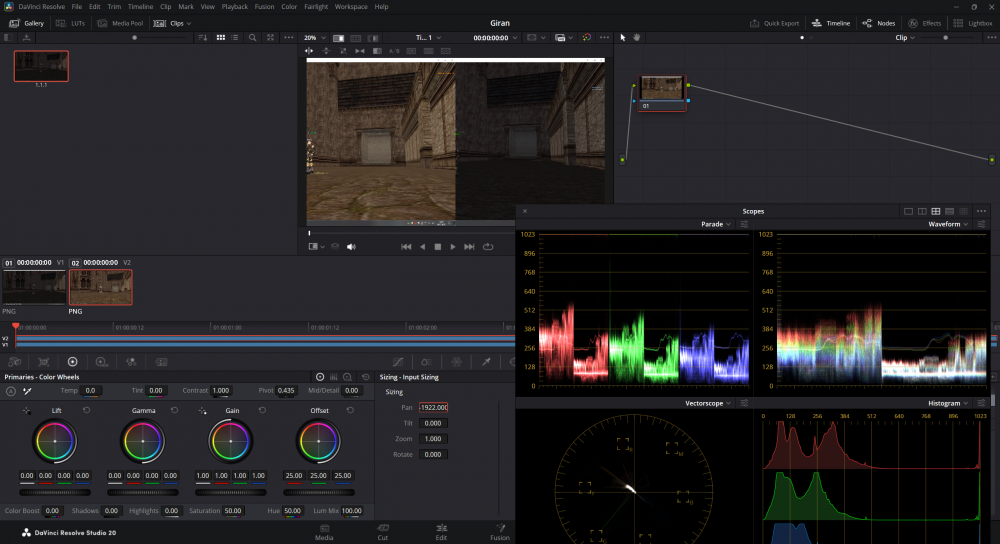Switch gallery to list view
Image resolution: width=1000 pixels, height=544 pixels.
pyautogui.click(x=235, y=38)
